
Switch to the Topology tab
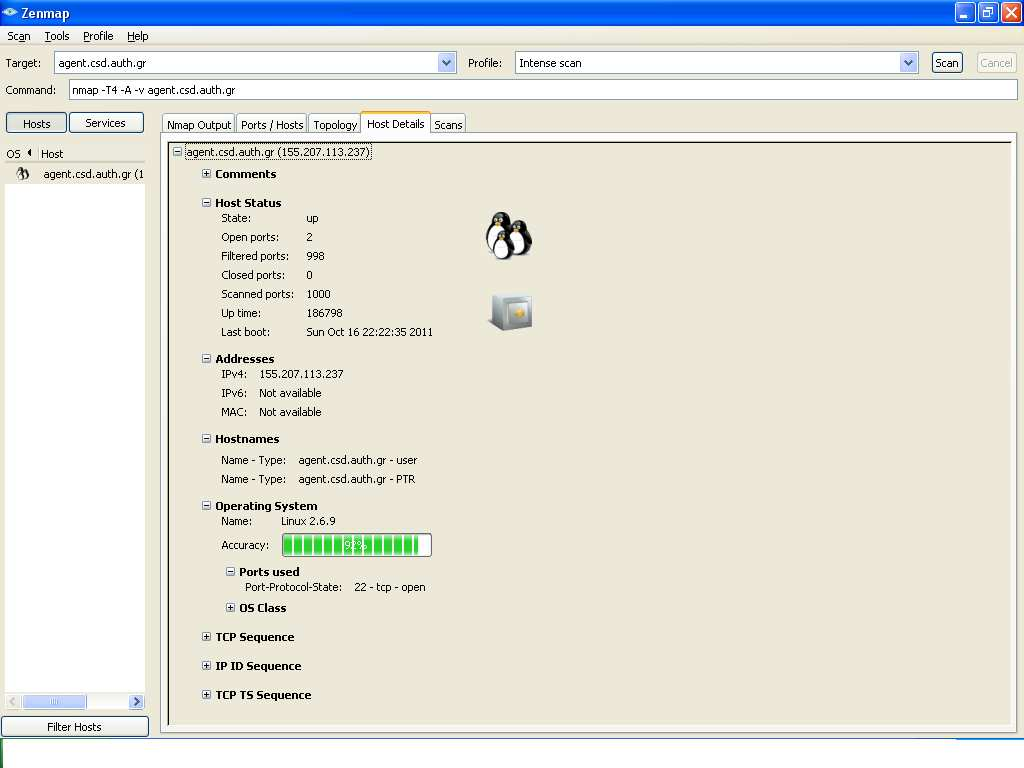[x=335, y=125]
